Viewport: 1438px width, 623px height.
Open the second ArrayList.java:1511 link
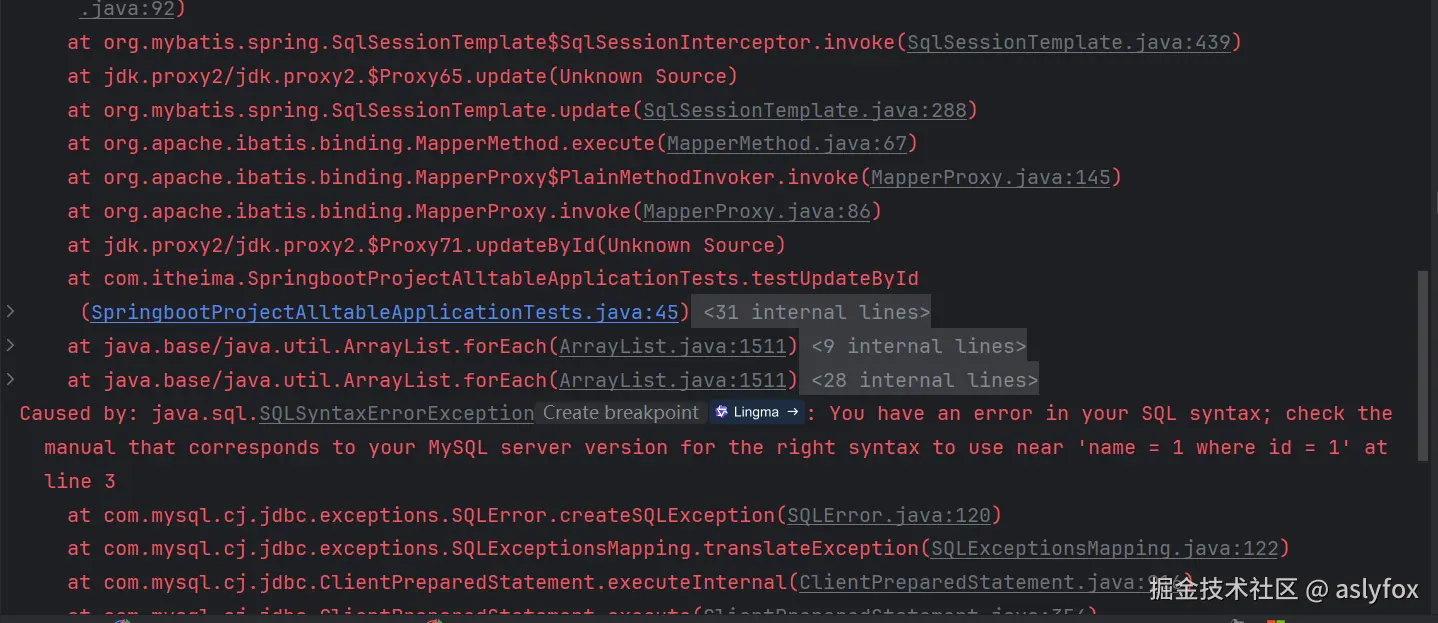click(x=673, y=379)
